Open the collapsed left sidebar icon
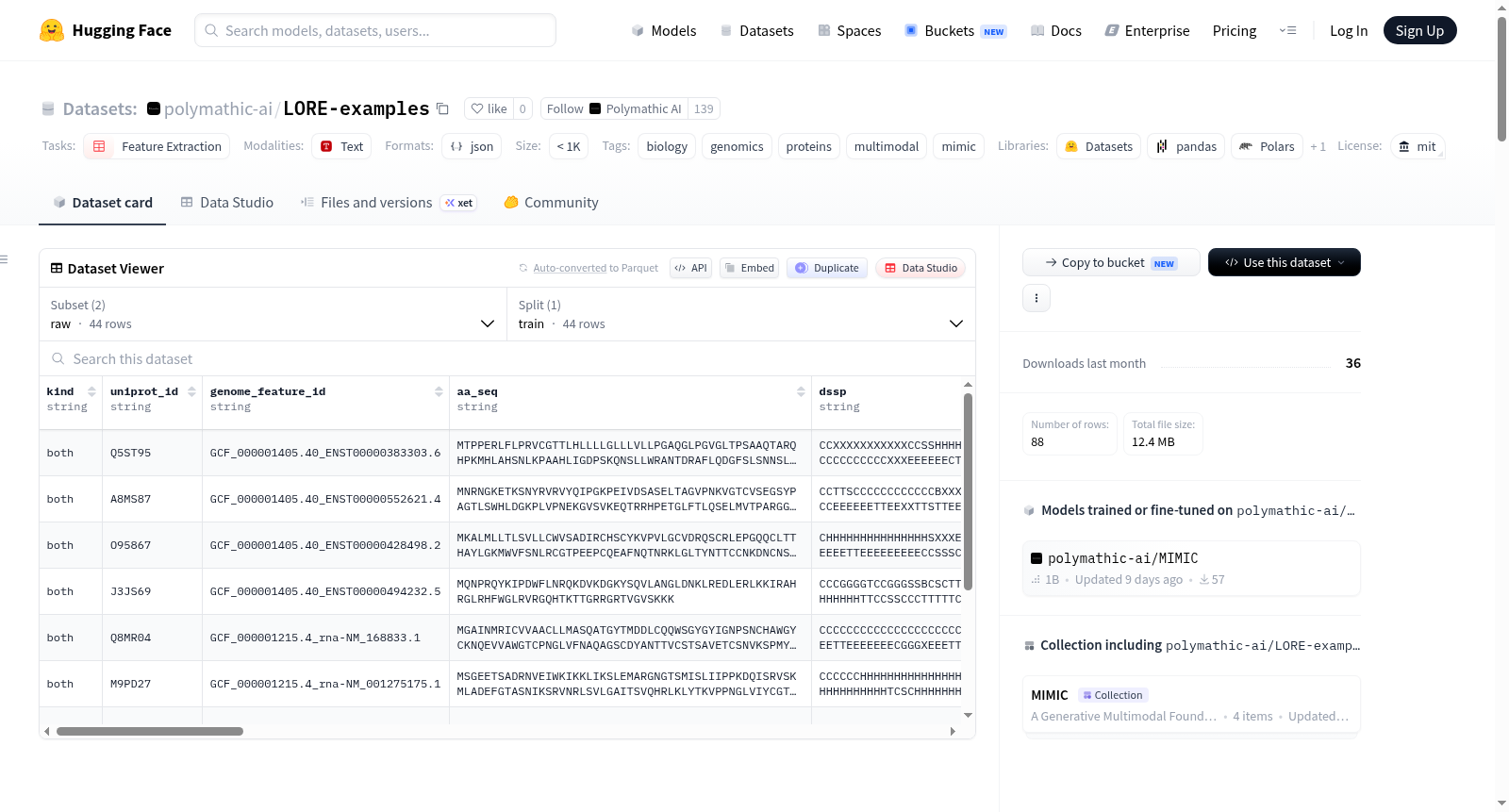1509x812 pixels. coord(4,259)
